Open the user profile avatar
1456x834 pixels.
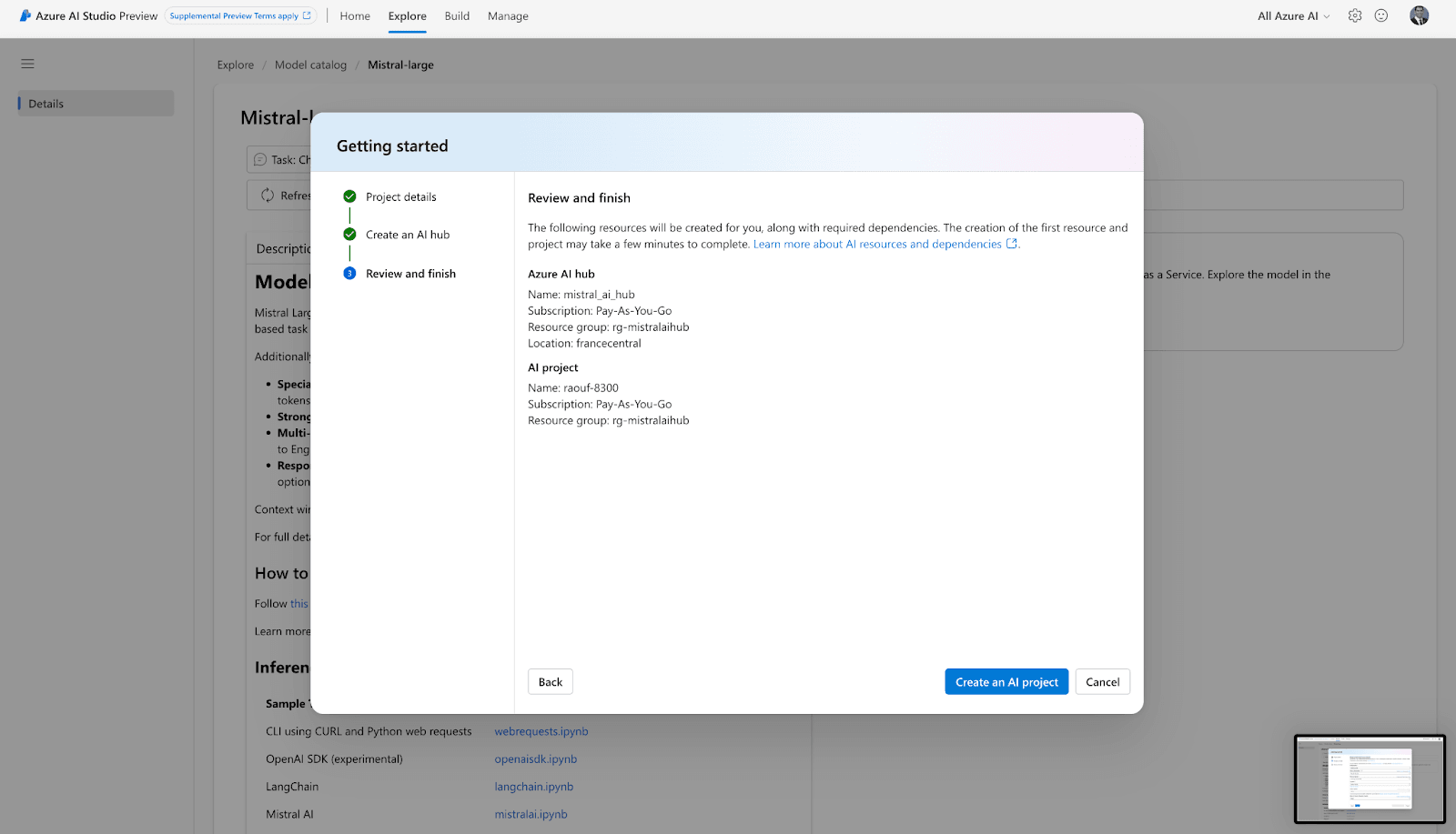(x=1419, y=15)
